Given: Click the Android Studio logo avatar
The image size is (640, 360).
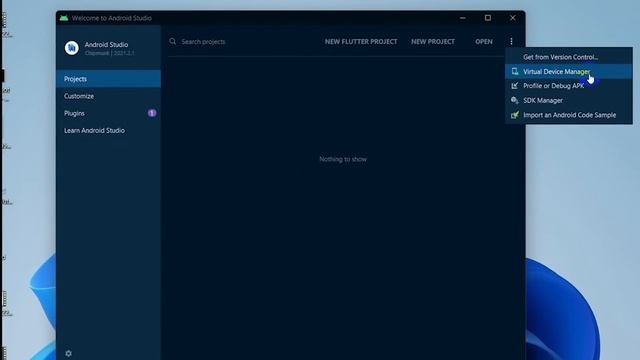Looking at the screenshot, I should (71, 48).
